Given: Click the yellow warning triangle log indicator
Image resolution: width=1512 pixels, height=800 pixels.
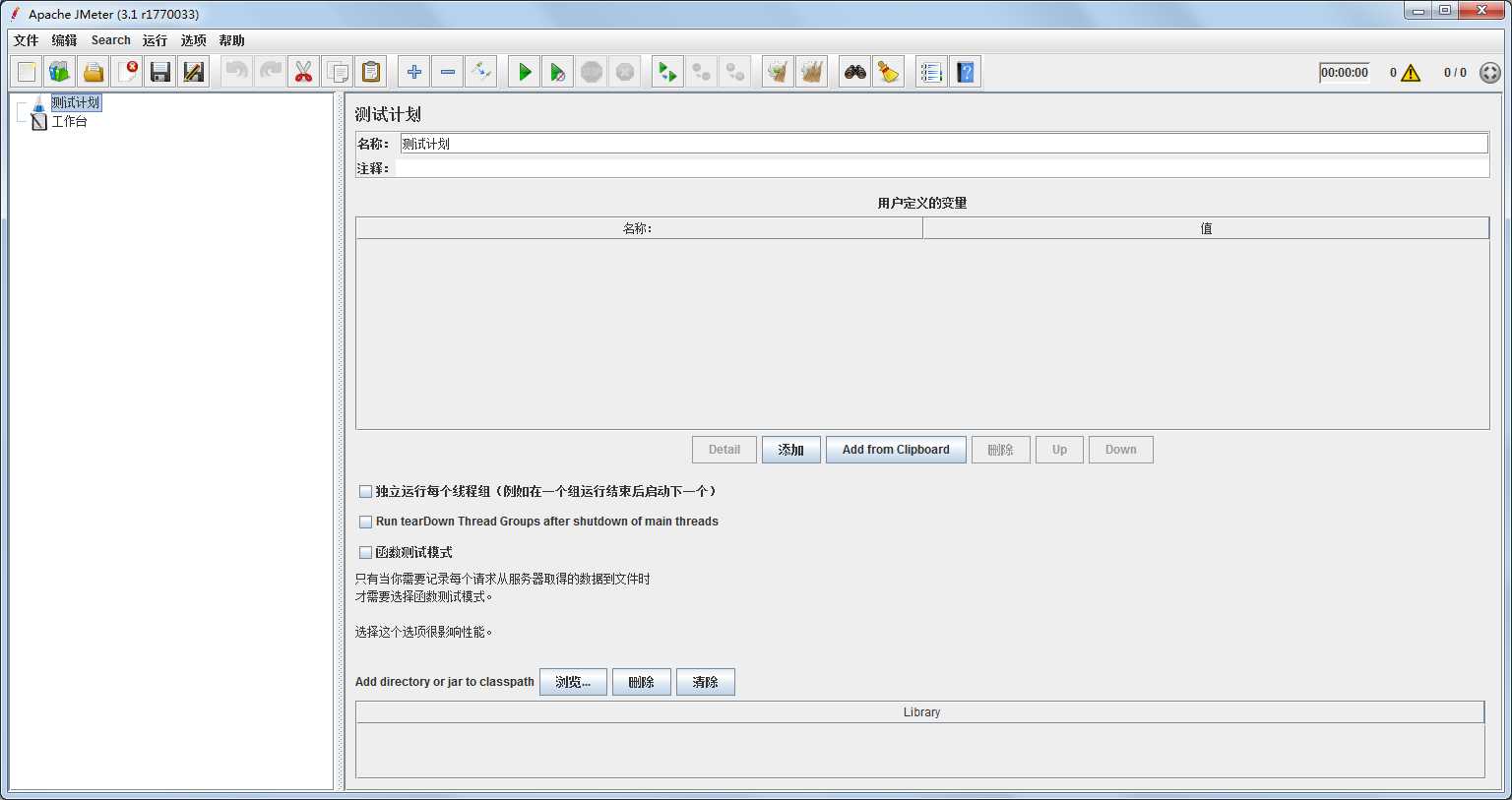Looking at the screenshot, I should 1411,73.
